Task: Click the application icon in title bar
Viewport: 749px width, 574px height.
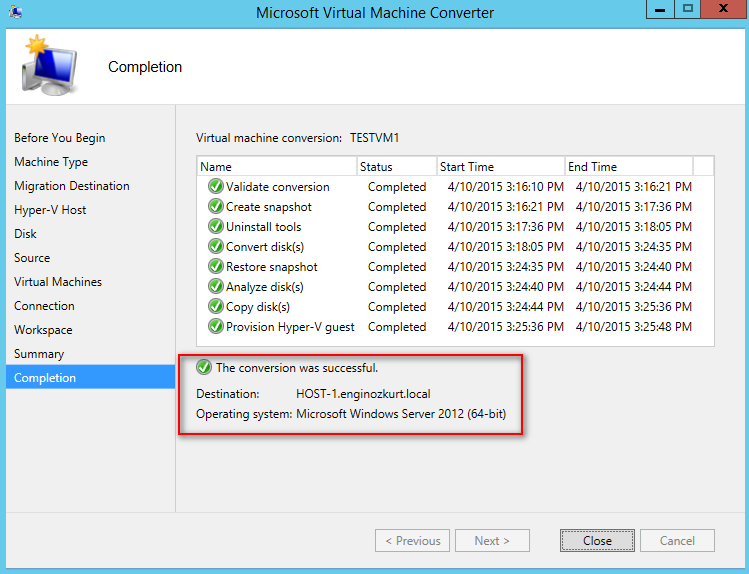Action: [15, 11]
